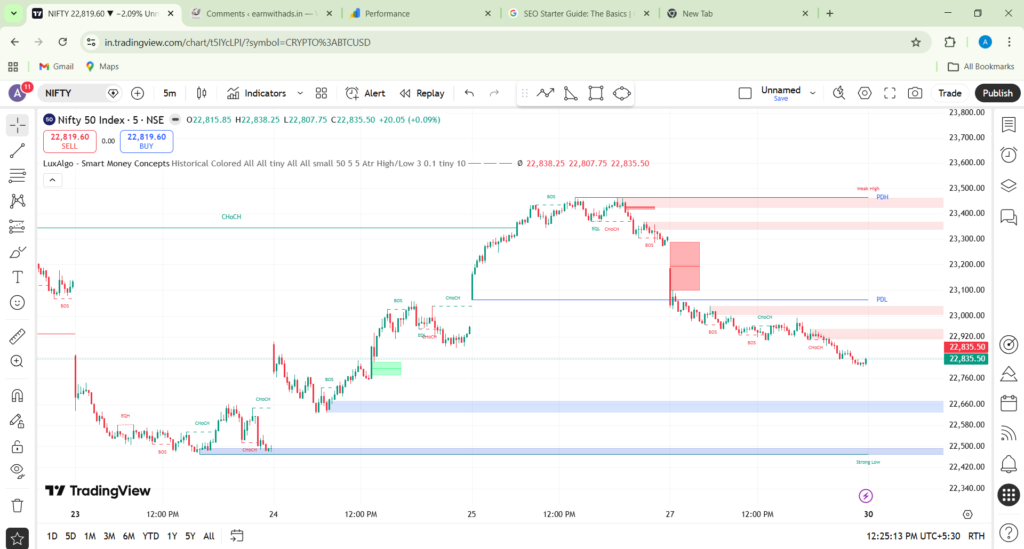Viewport: 1024px width, 549px height.
Task: Open the go to date calendar
Action: pos(237,536)
